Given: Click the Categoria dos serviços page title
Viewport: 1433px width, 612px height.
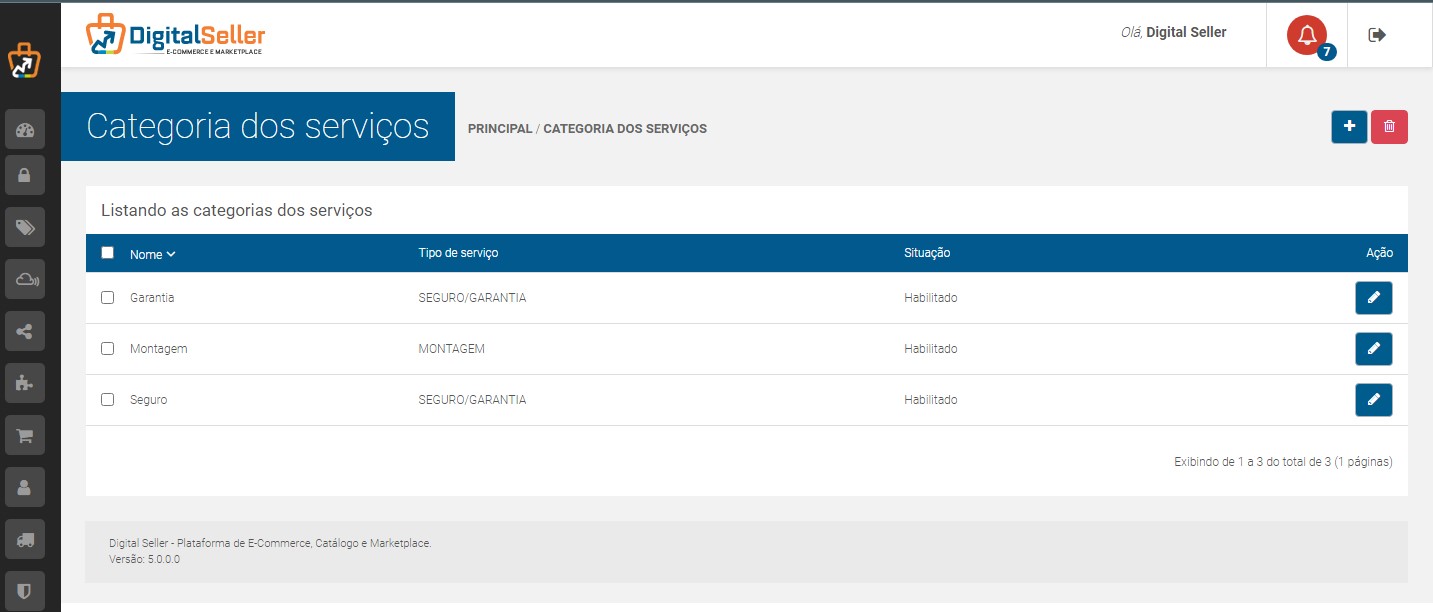Looking at the screenshot, I should click(x=258, y=126).
